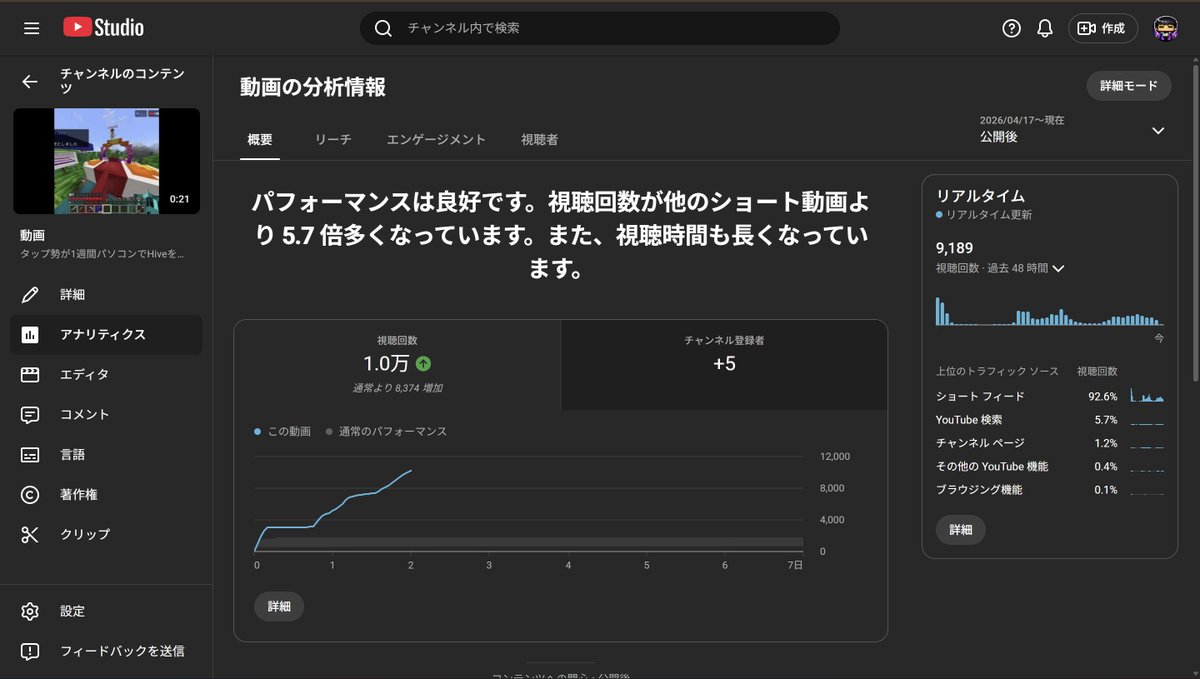Click the チャンネルのコンテンツ heading
1200x679 pixels.
pyautogui.click(x=122, y=81)
